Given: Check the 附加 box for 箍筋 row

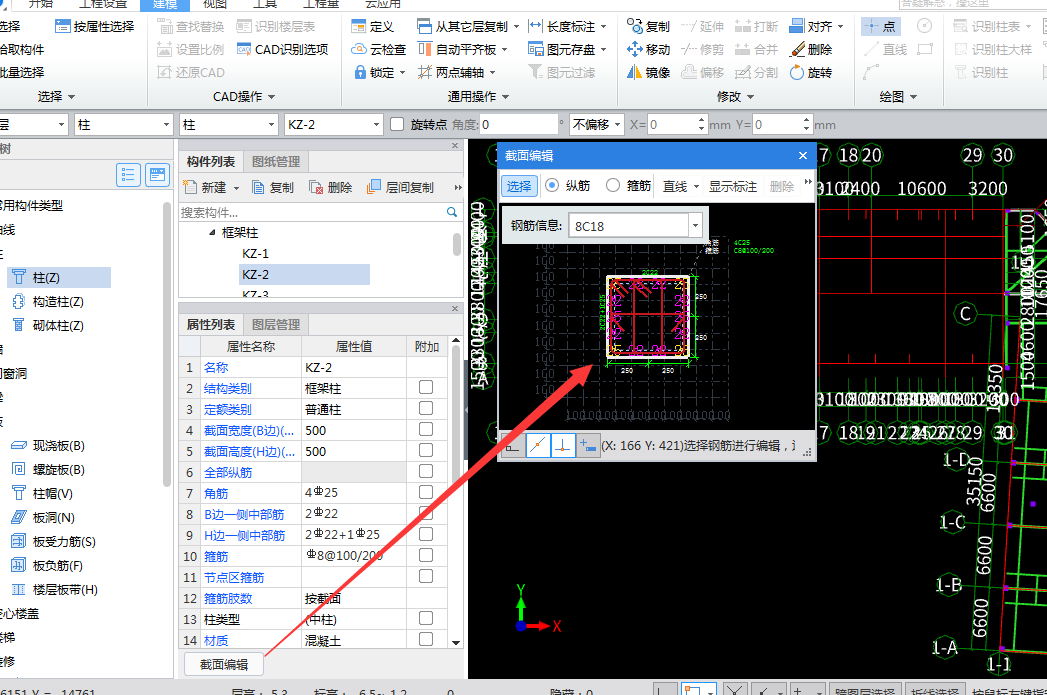Looking at the screenshot, I should coord(426,555).
